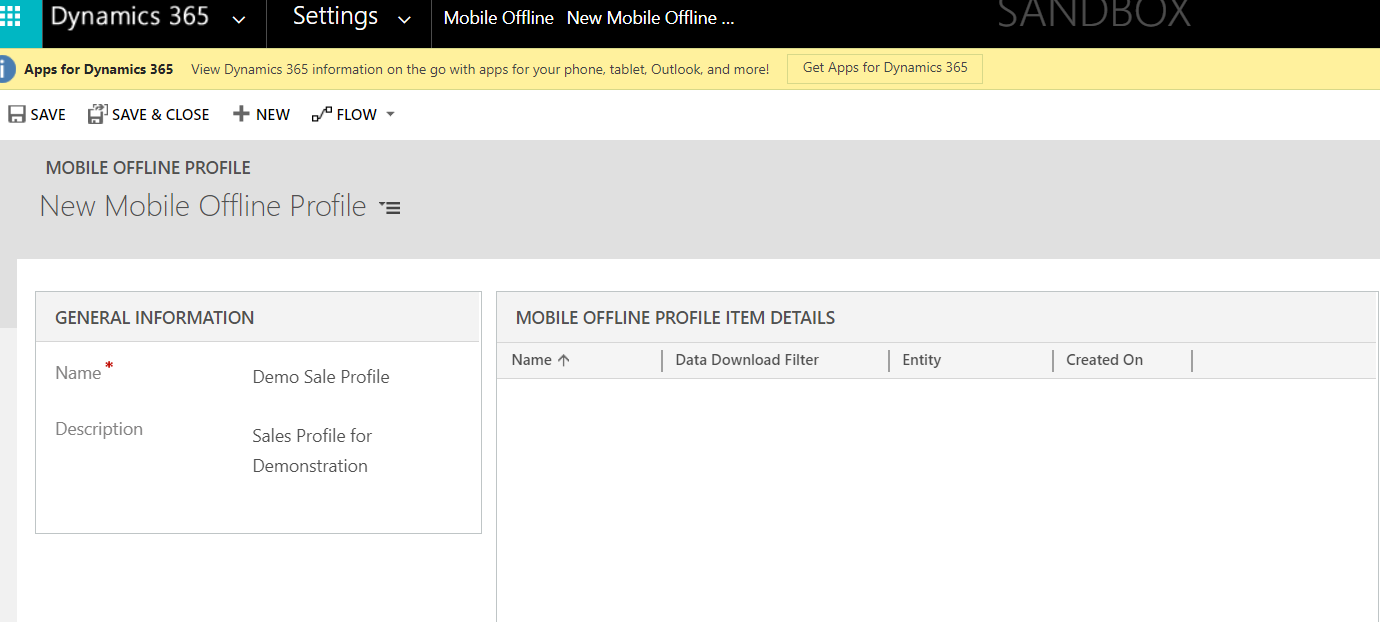1380x622 pixels.
Task: Click the Apps for Dynamics 365 banner title
Action: tap(99, 69)
